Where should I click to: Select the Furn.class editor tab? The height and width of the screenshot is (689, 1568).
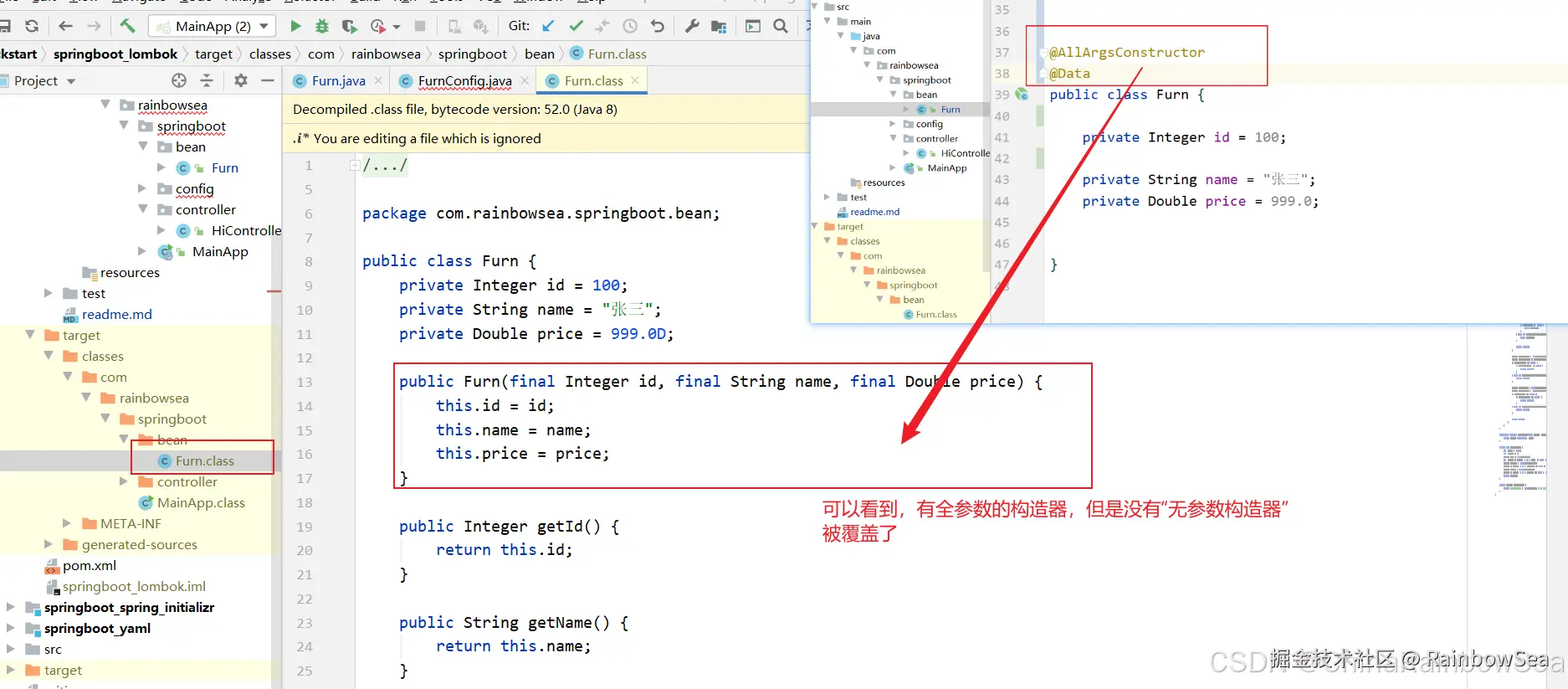[592, 80]
